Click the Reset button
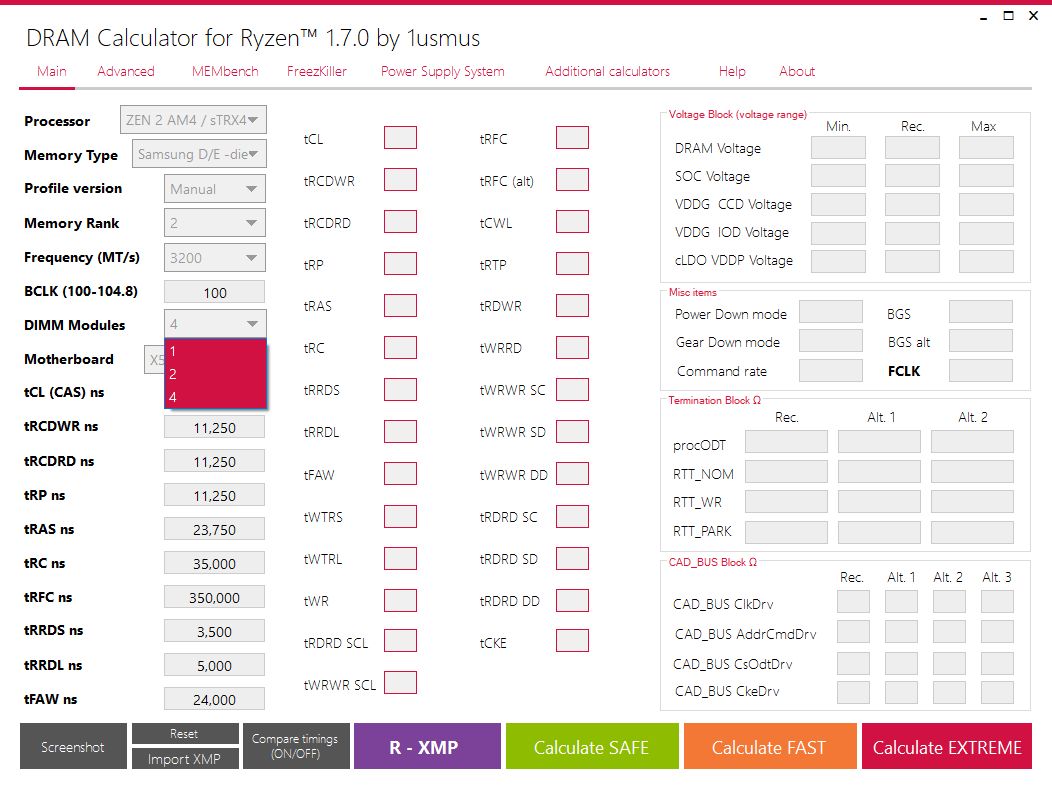The image size is (1052, 790). click(x=185, y=734)
